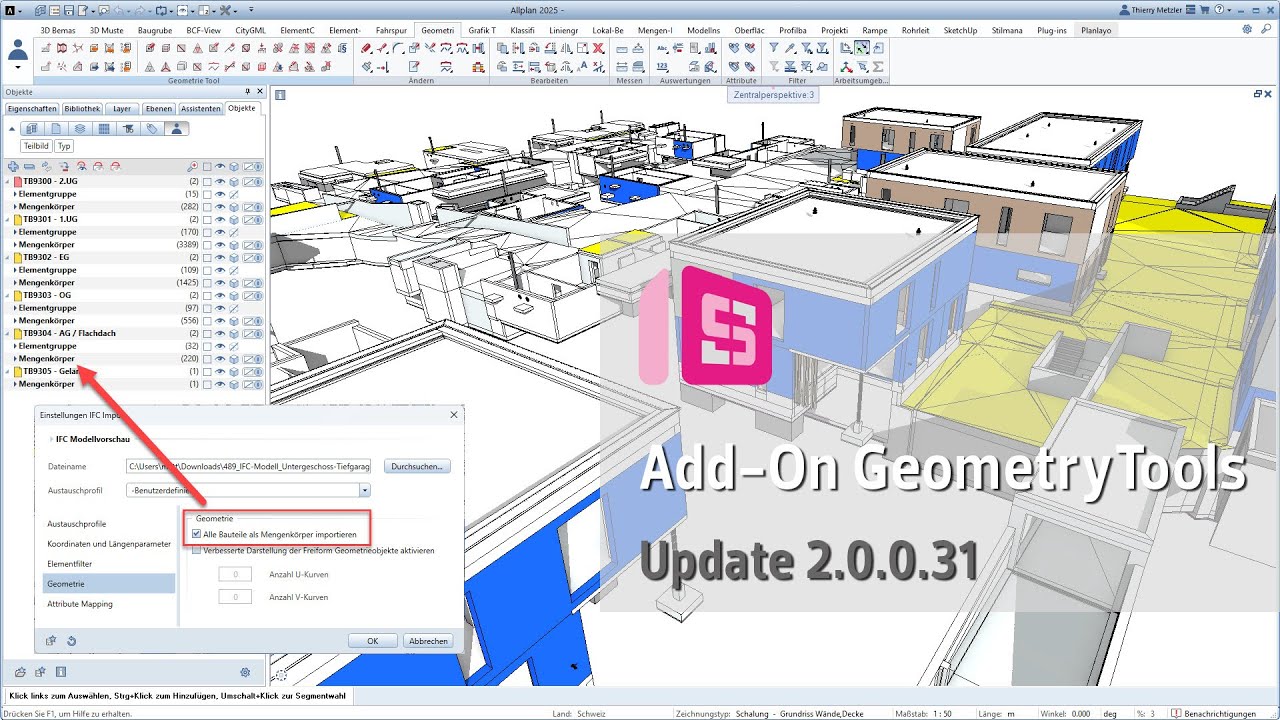
Task: Toggle eye visibility for TB9301 - 1.UG row
Action: point(220,219)
